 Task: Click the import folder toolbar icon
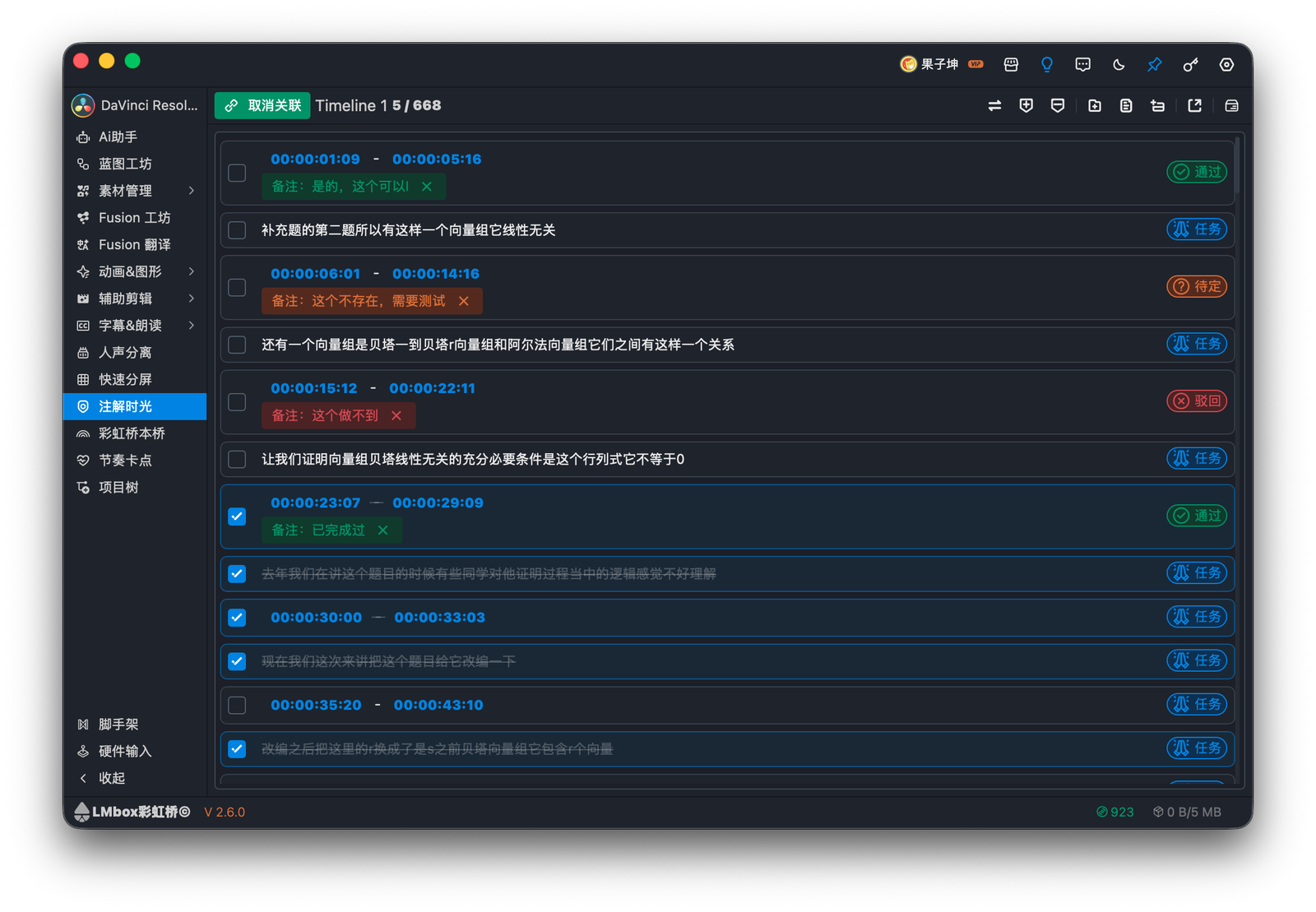(1095, 105)
